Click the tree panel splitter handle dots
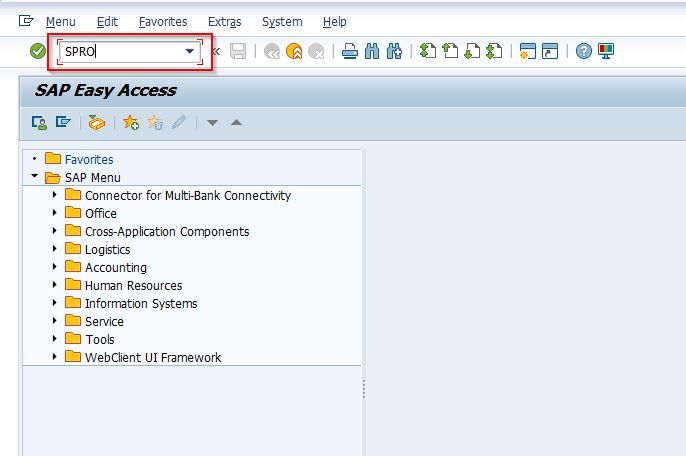The height and width of the screenshot is (456, 686). [x=364, y=389]
